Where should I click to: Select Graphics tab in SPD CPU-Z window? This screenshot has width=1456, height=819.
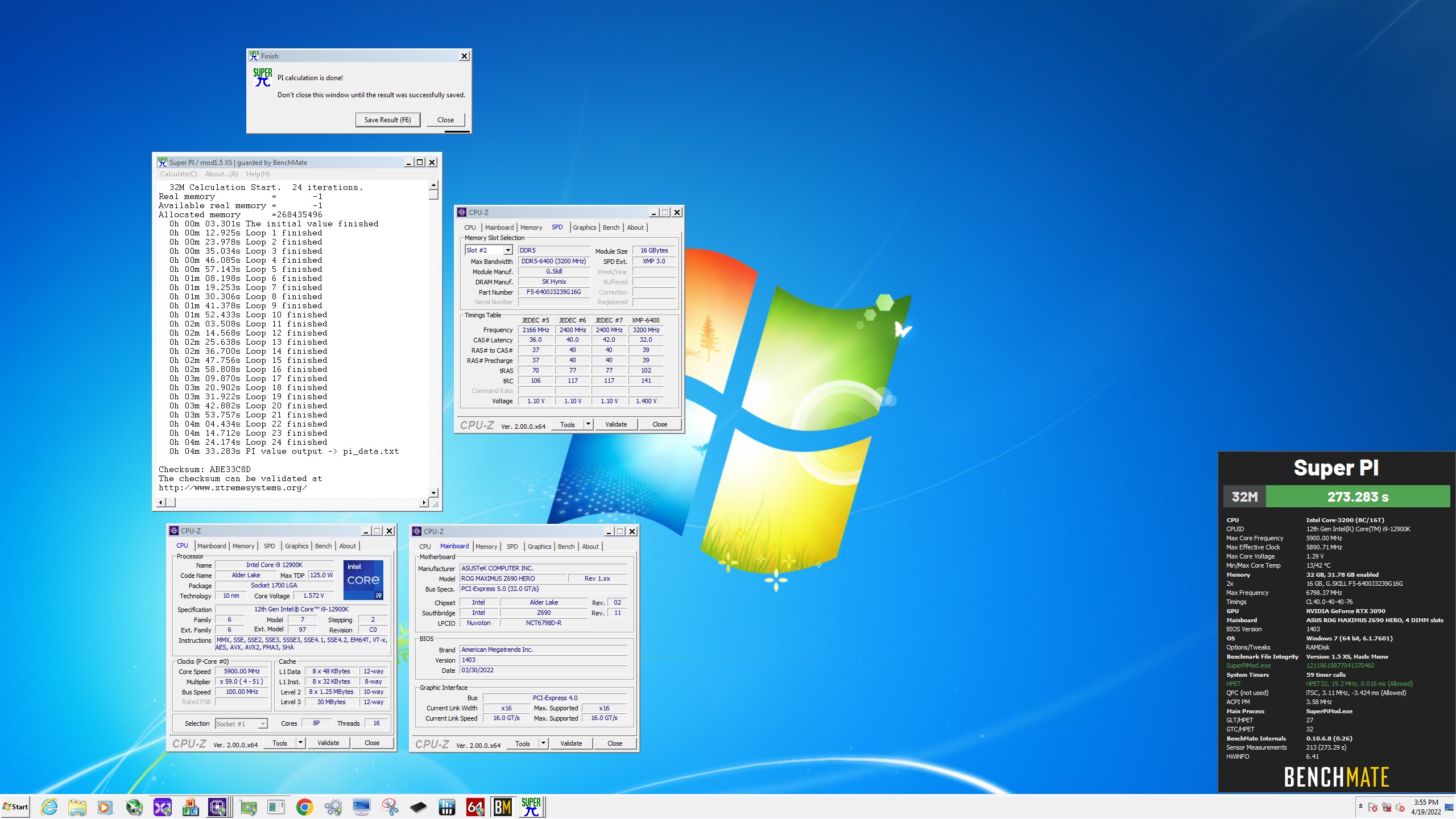pyautogui.click(x=584, y=227)
